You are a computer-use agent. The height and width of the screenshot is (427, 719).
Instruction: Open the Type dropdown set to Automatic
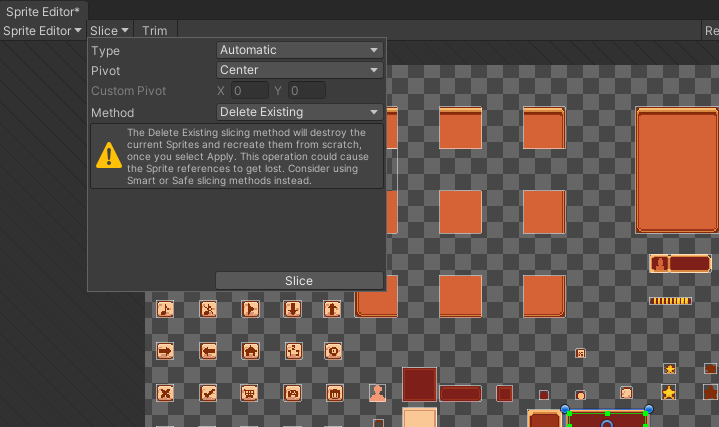coord(300,50)
